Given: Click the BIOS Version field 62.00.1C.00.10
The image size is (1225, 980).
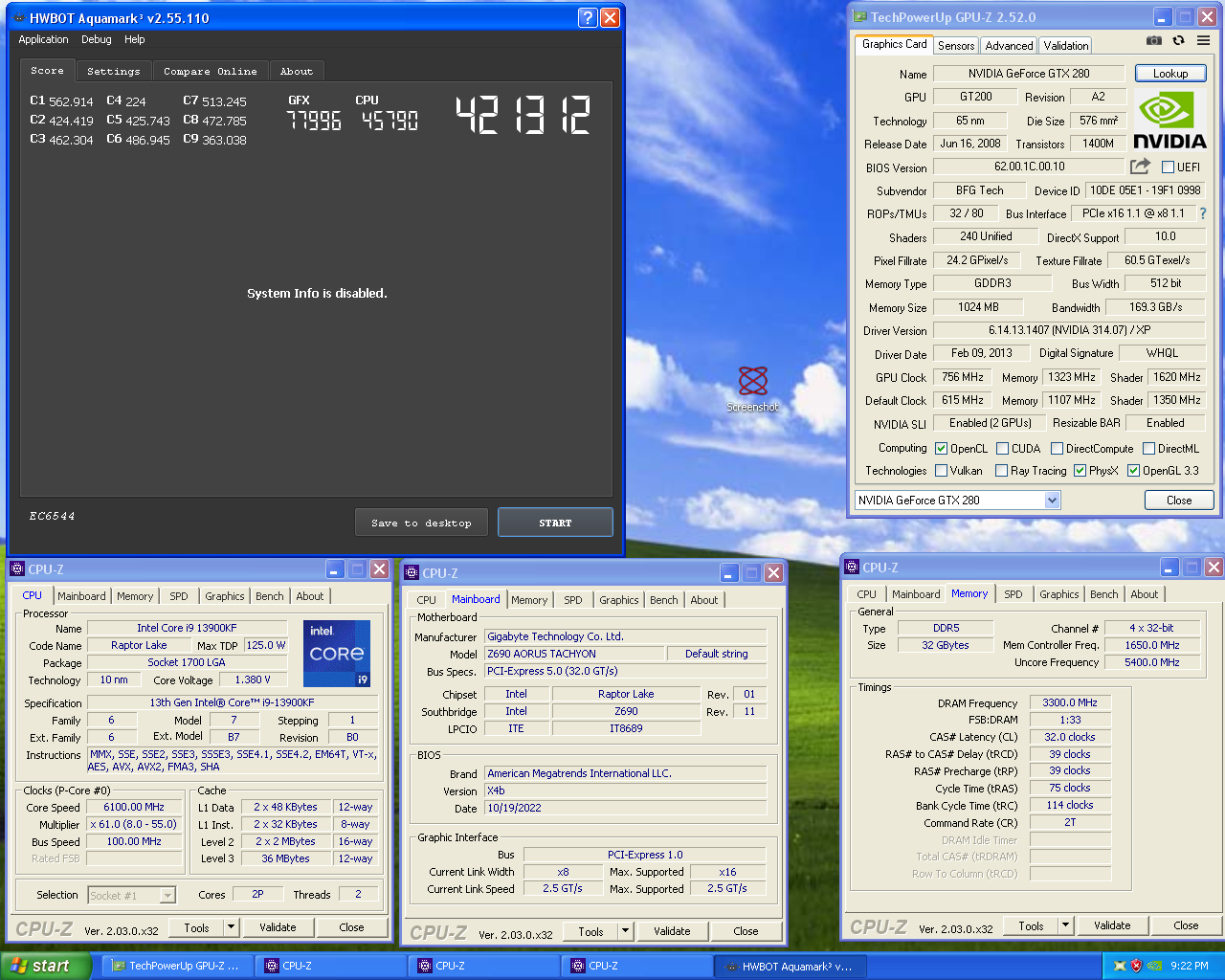Looking at the screenshot, I should pos(1029,166).
